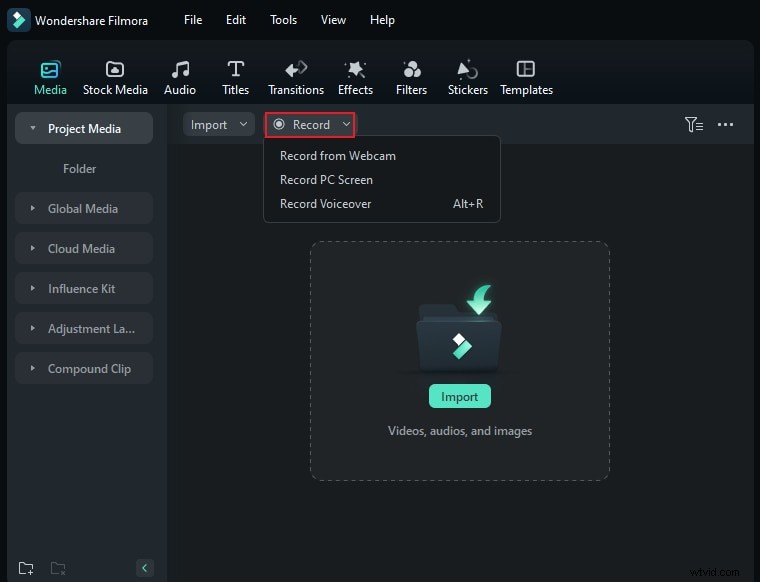Select the Transitions tab
The width and height of the screenshot is (760, 582).
pyautogui.click(x=296, y=78)
